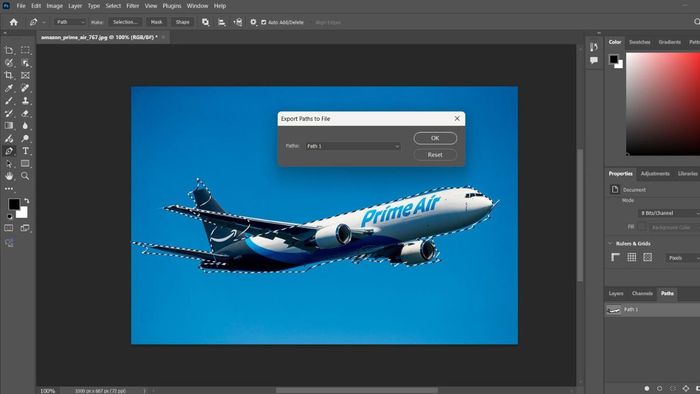Switch to the Layers tab
This screenshot has width=700, height=394.
(x=616, y=293)
